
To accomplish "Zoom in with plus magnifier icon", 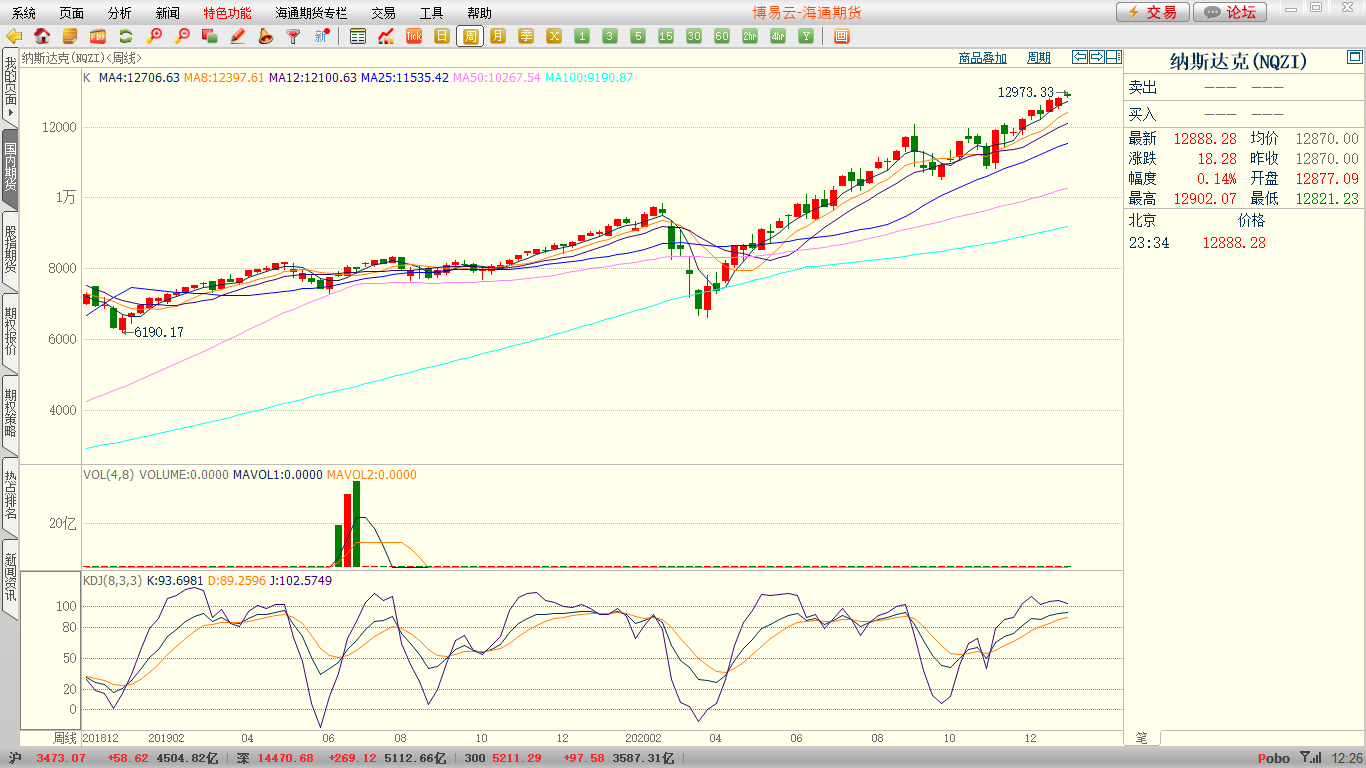I will click(x=154, y=36).
